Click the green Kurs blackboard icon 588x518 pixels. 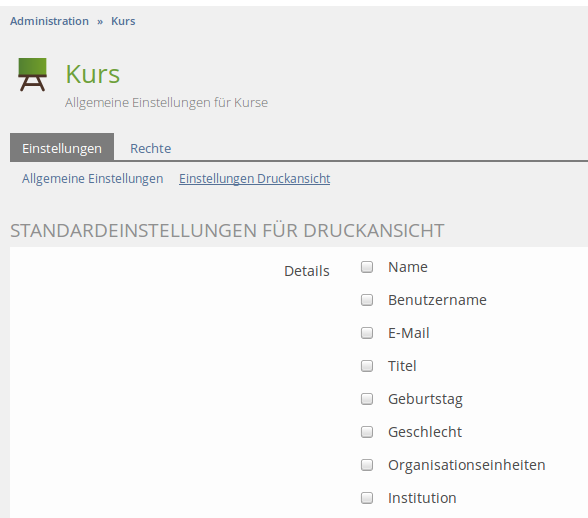point(33,74)
